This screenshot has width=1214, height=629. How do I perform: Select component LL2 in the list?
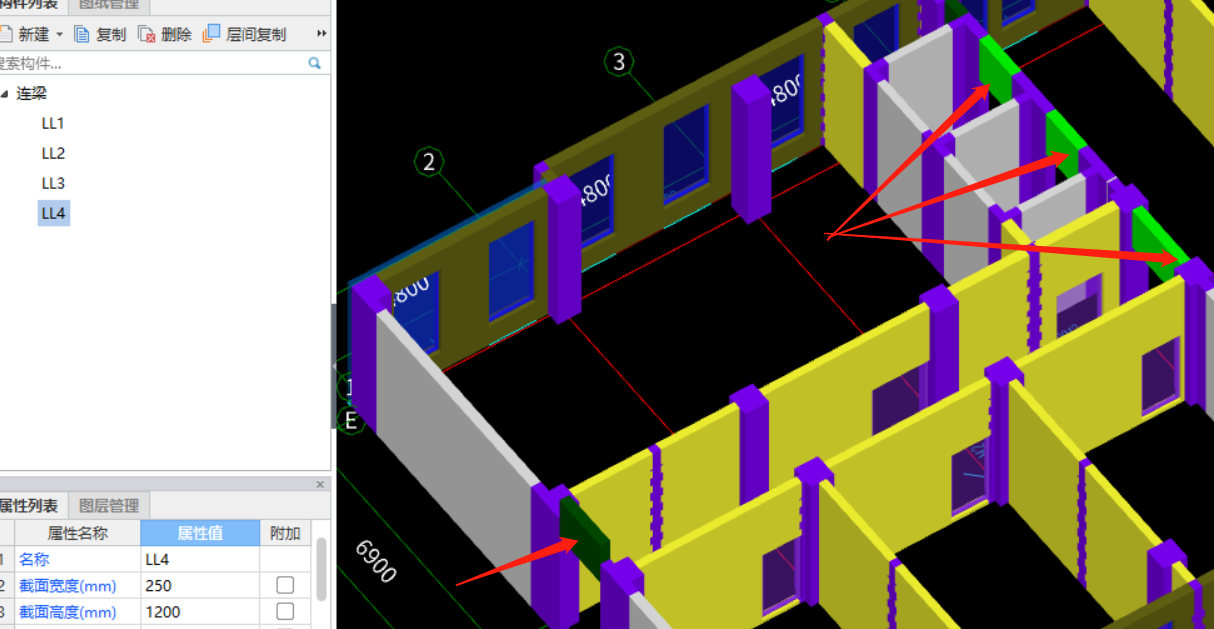point(53,153)
